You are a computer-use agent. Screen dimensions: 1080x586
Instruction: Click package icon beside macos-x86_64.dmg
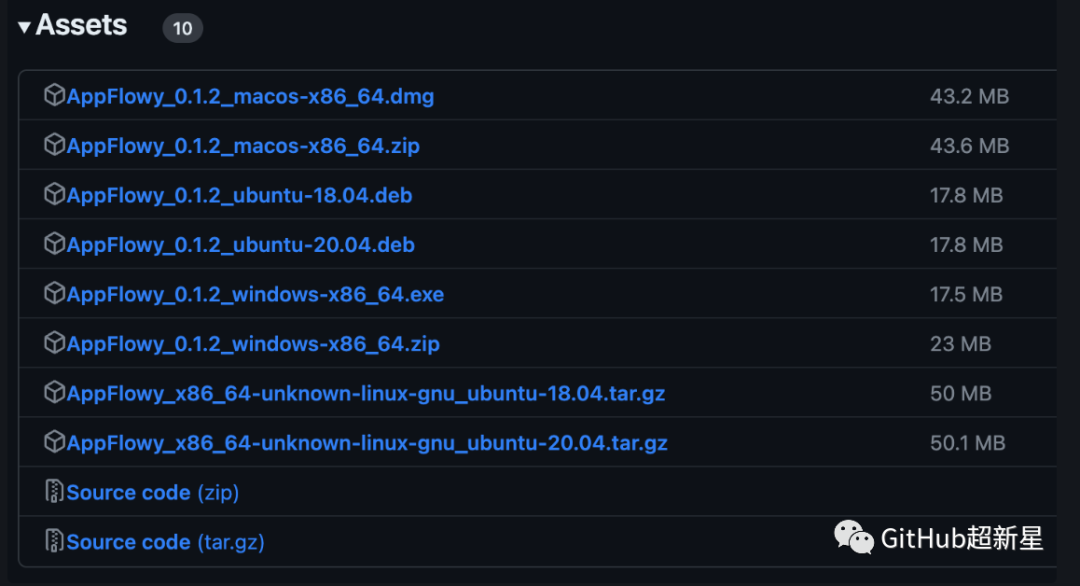54,95
